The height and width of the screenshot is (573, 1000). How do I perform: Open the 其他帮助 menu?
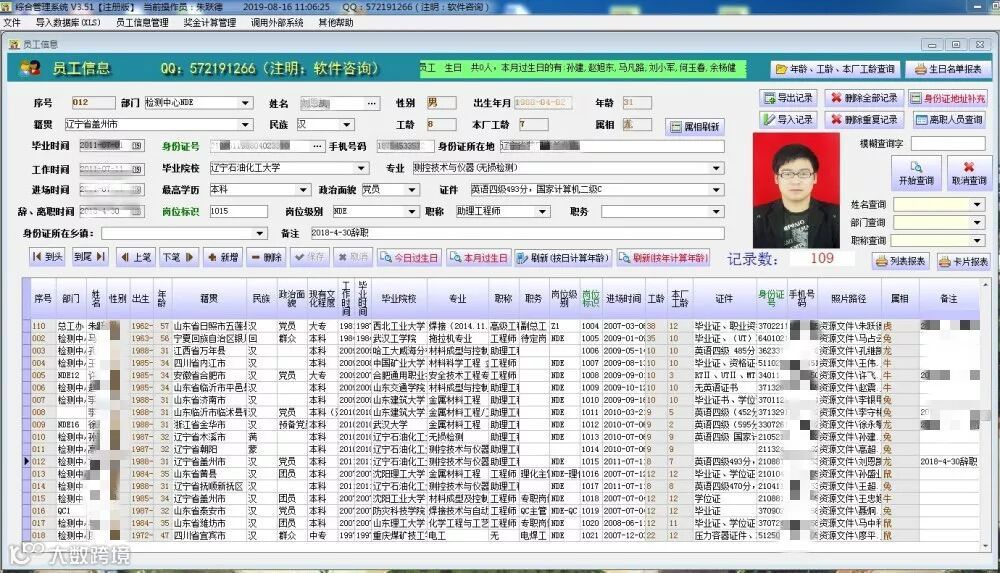pos(335,22)
